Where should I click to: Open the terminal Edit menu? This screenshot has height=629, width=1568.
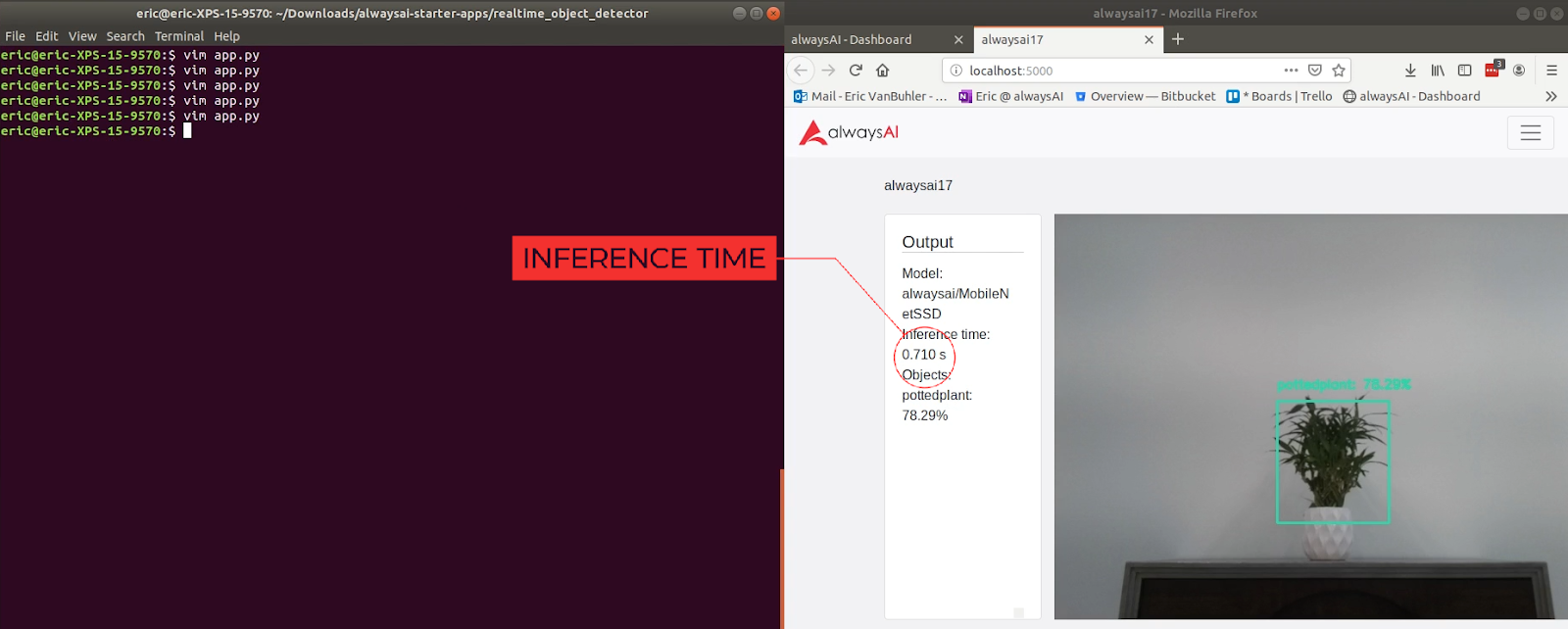coord(47,36)
